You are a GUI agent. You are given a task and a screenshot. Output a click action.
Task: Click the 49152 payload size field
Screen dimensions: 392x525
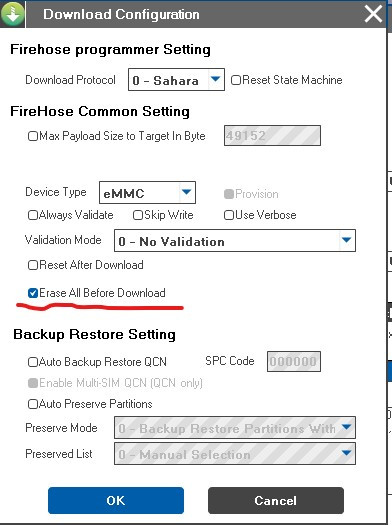pos(272,136)
